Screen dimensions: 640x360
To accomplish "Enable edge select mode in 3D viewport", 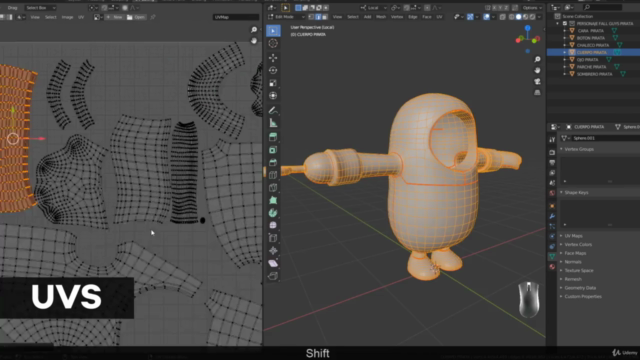I will (x=318, y=17).
